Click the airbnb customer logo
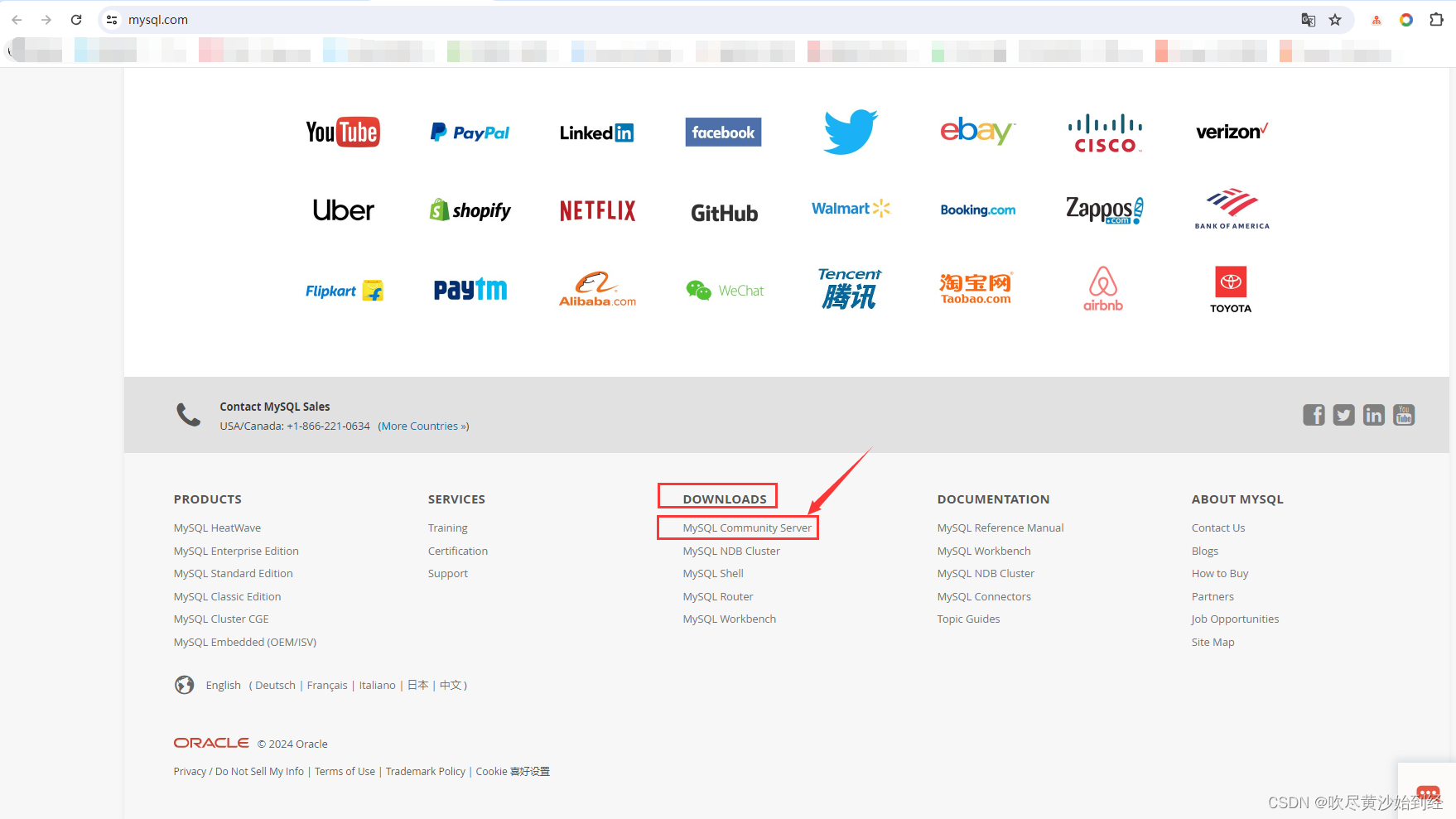 point(1103,288)
